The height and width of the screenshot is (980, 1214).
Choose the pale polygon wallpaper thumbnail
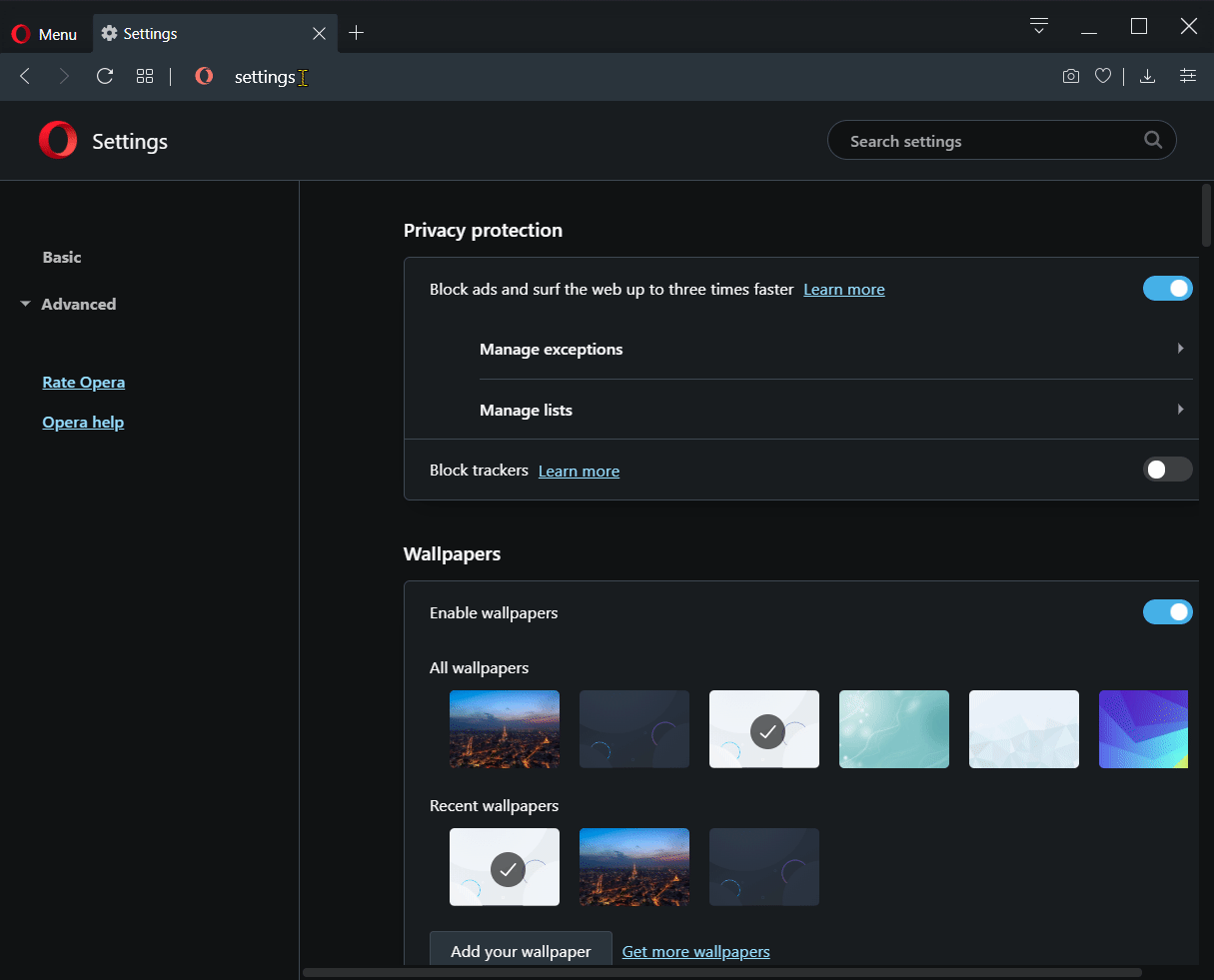tap(1024, 729)
